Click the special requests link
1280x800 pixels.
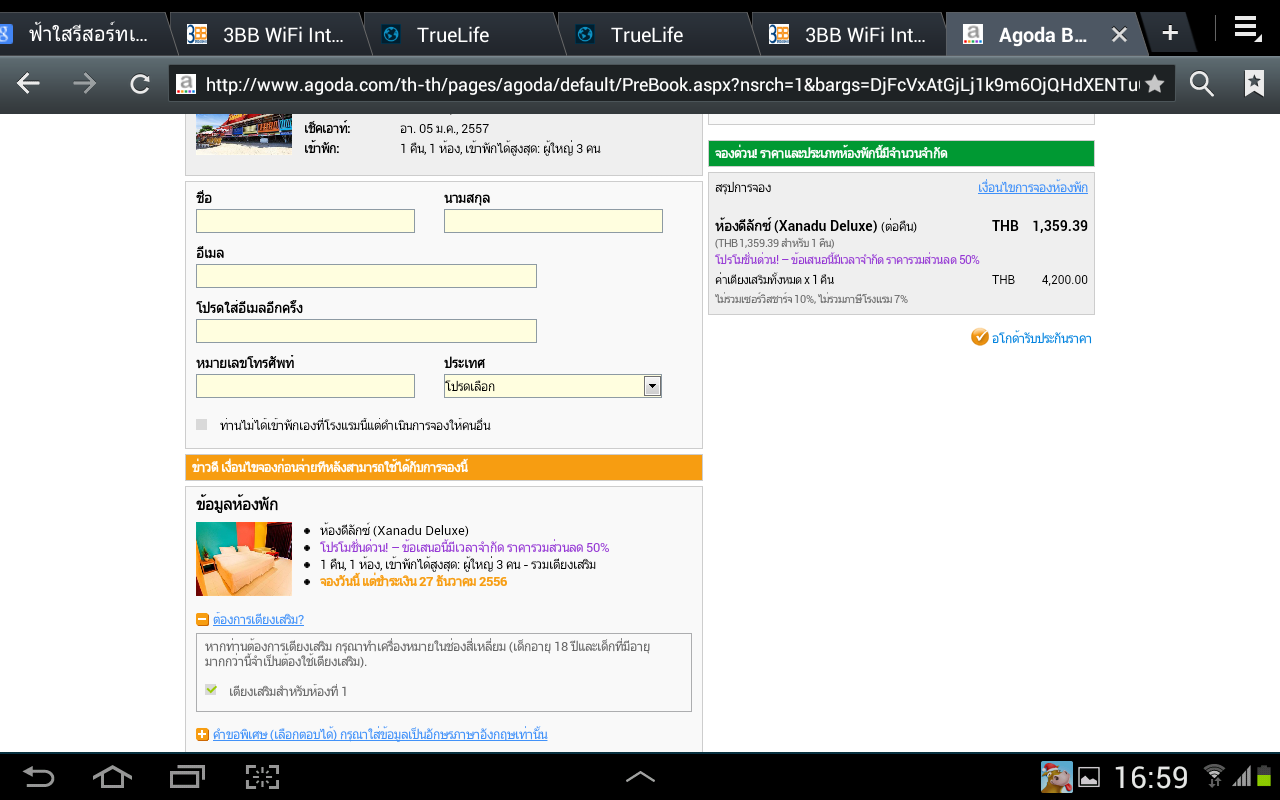[x=380, y=735]
